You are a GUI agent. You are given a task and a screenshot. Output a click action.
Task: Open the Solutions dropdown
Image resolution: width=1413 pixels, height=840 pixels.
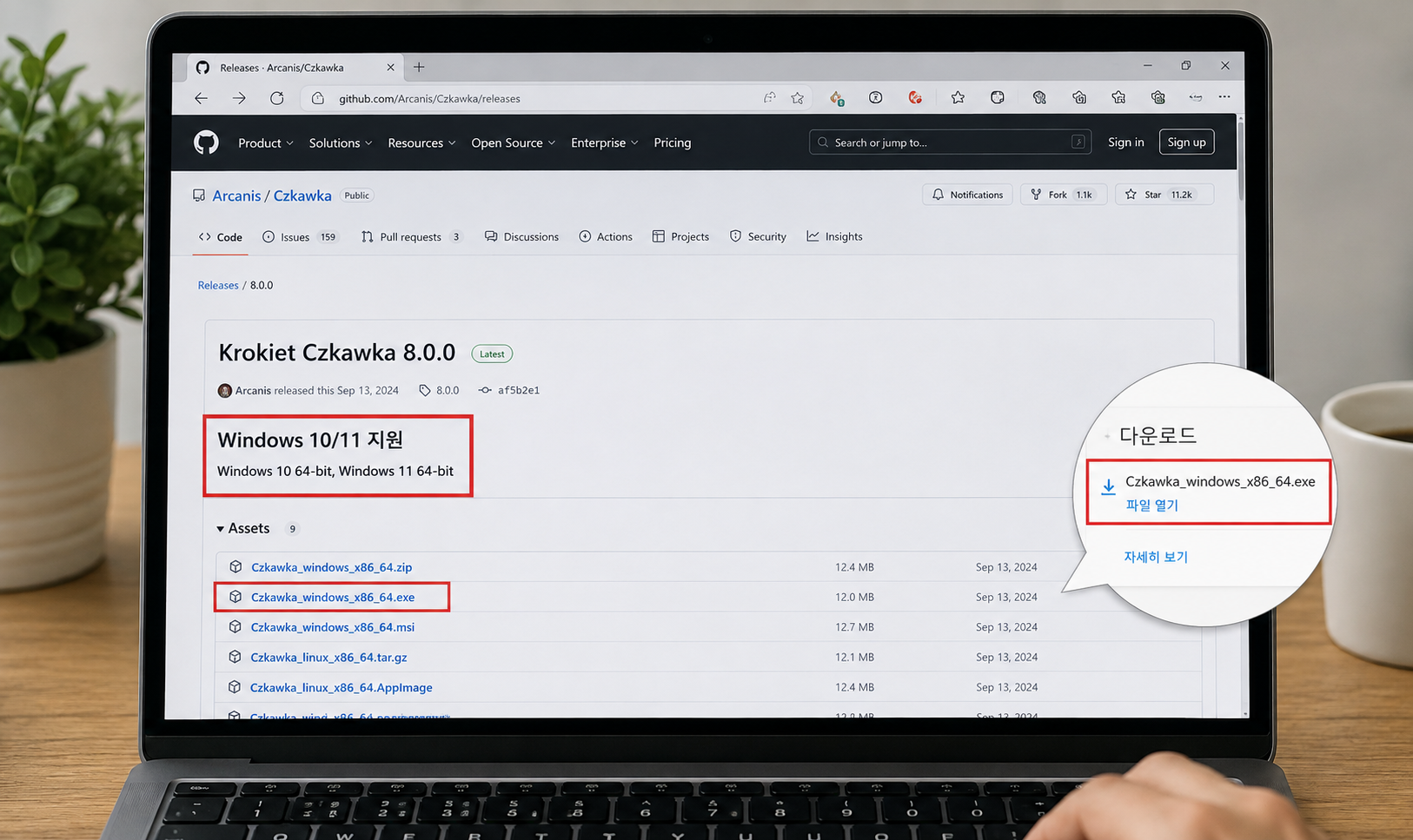[341, 142]
